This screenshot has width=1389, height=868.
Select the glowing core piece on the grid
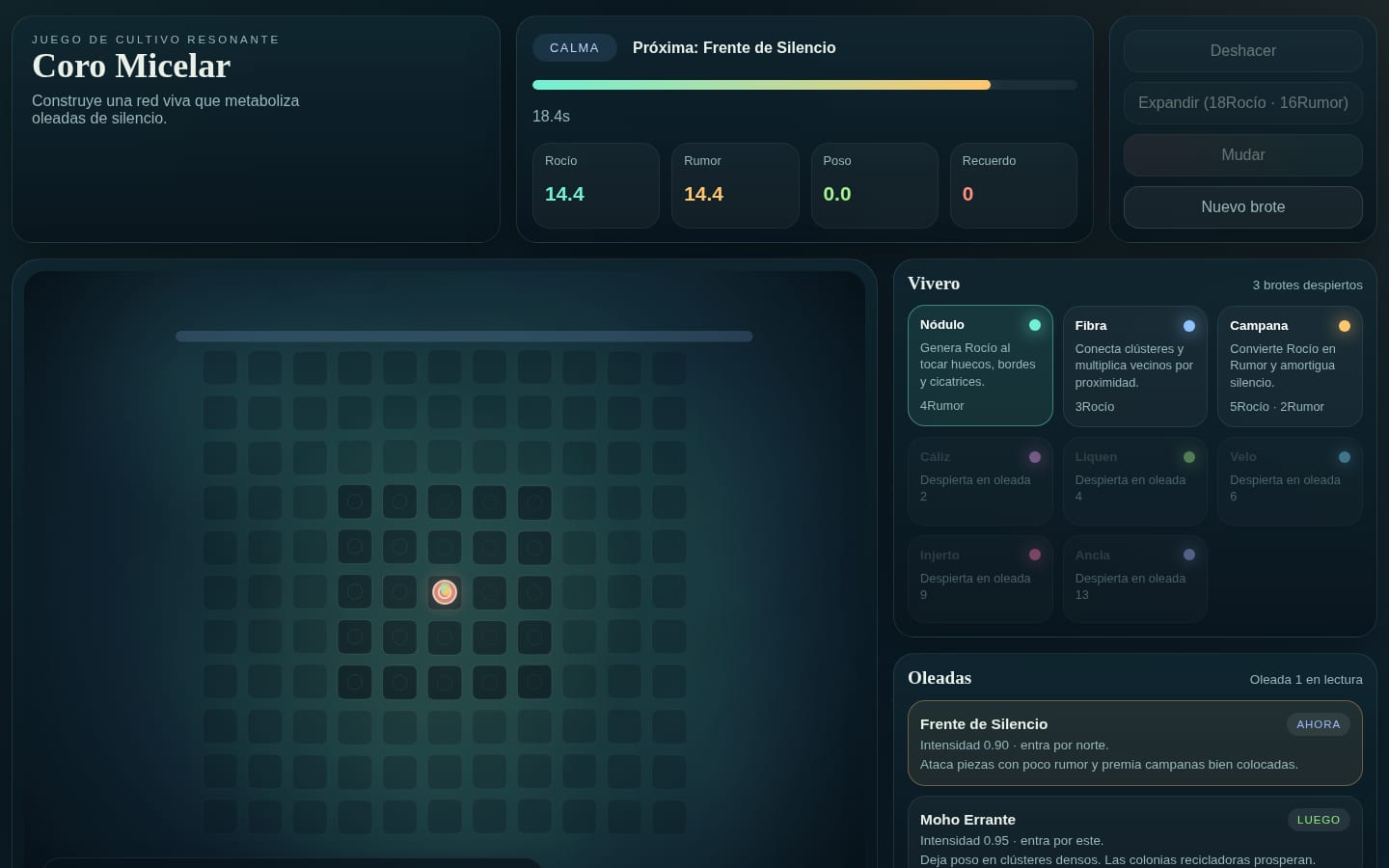(x=445, y=591)
